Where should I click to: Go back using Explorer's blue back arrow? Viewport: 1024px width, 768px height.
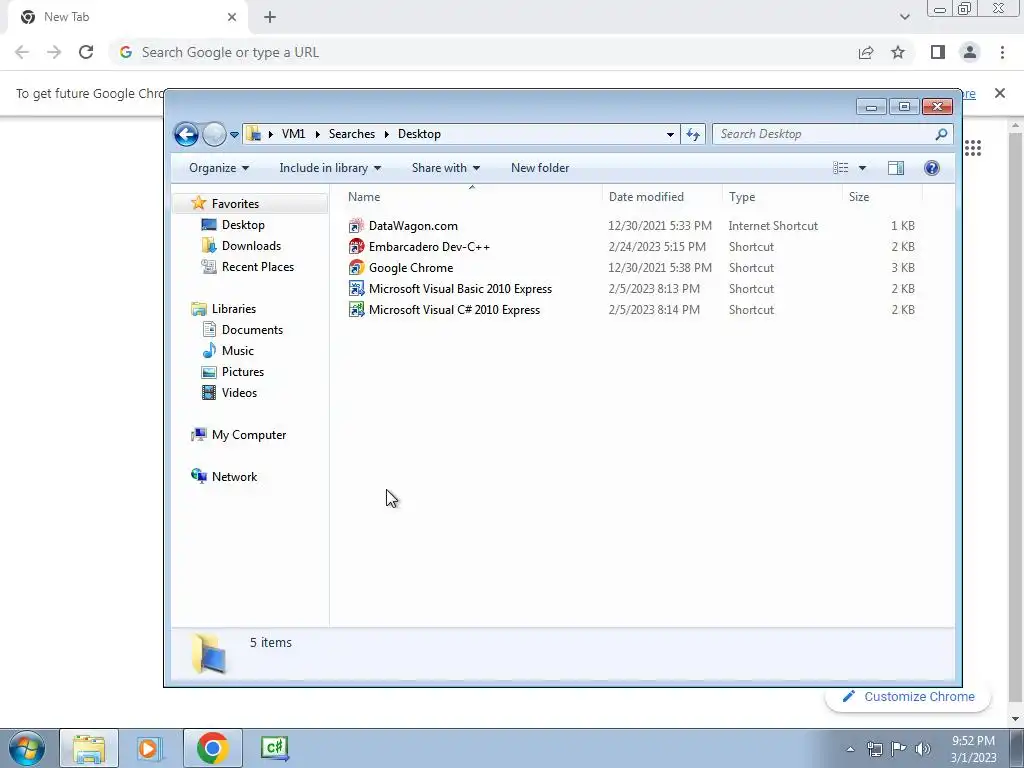(x=186, y=135)
